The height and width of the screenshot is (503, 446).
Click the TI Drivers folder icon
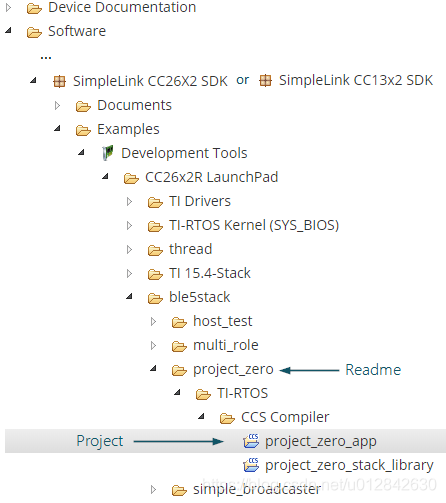click(155, 202)
